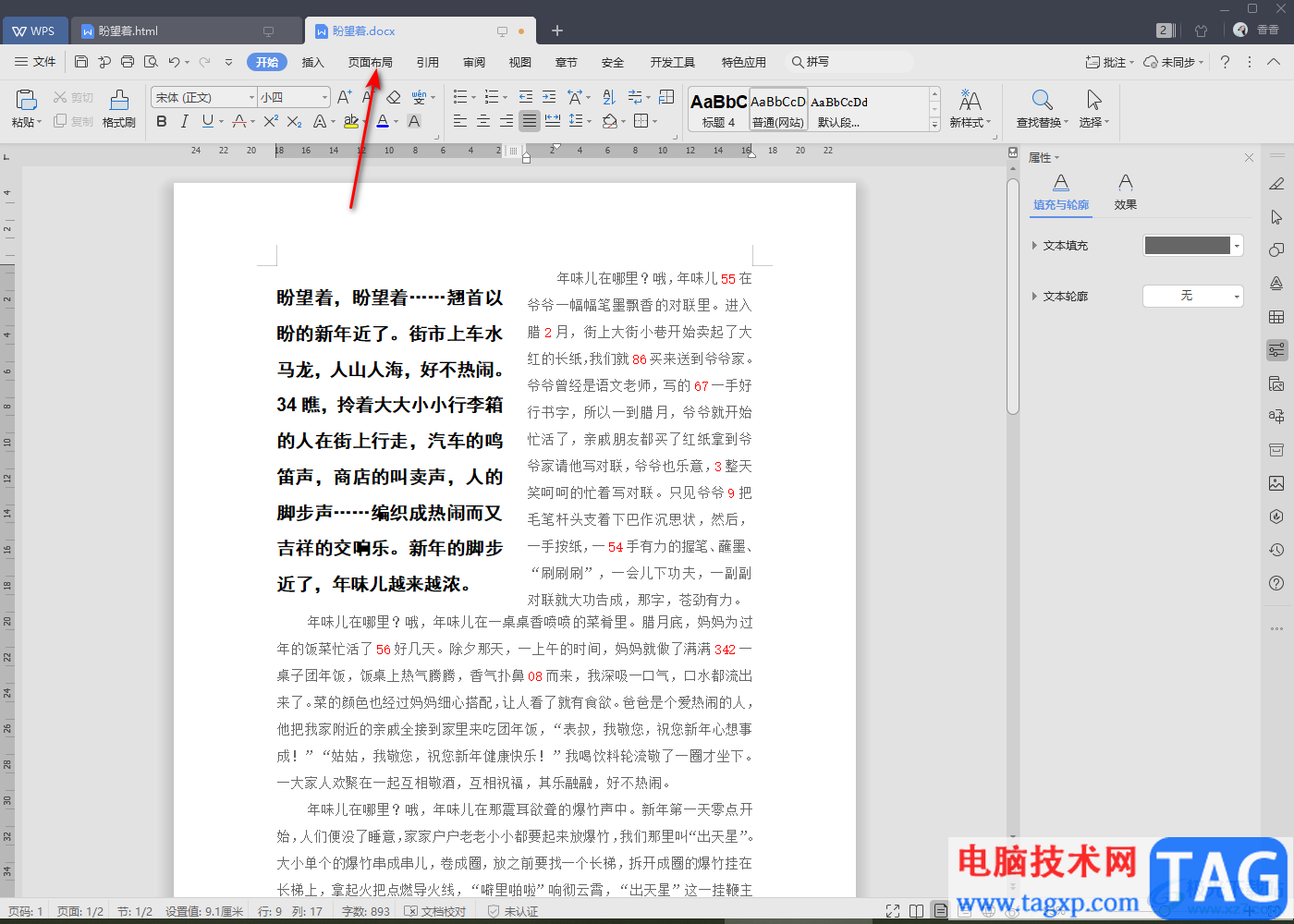Toggle Underline formatting

(x=207, y=121)
